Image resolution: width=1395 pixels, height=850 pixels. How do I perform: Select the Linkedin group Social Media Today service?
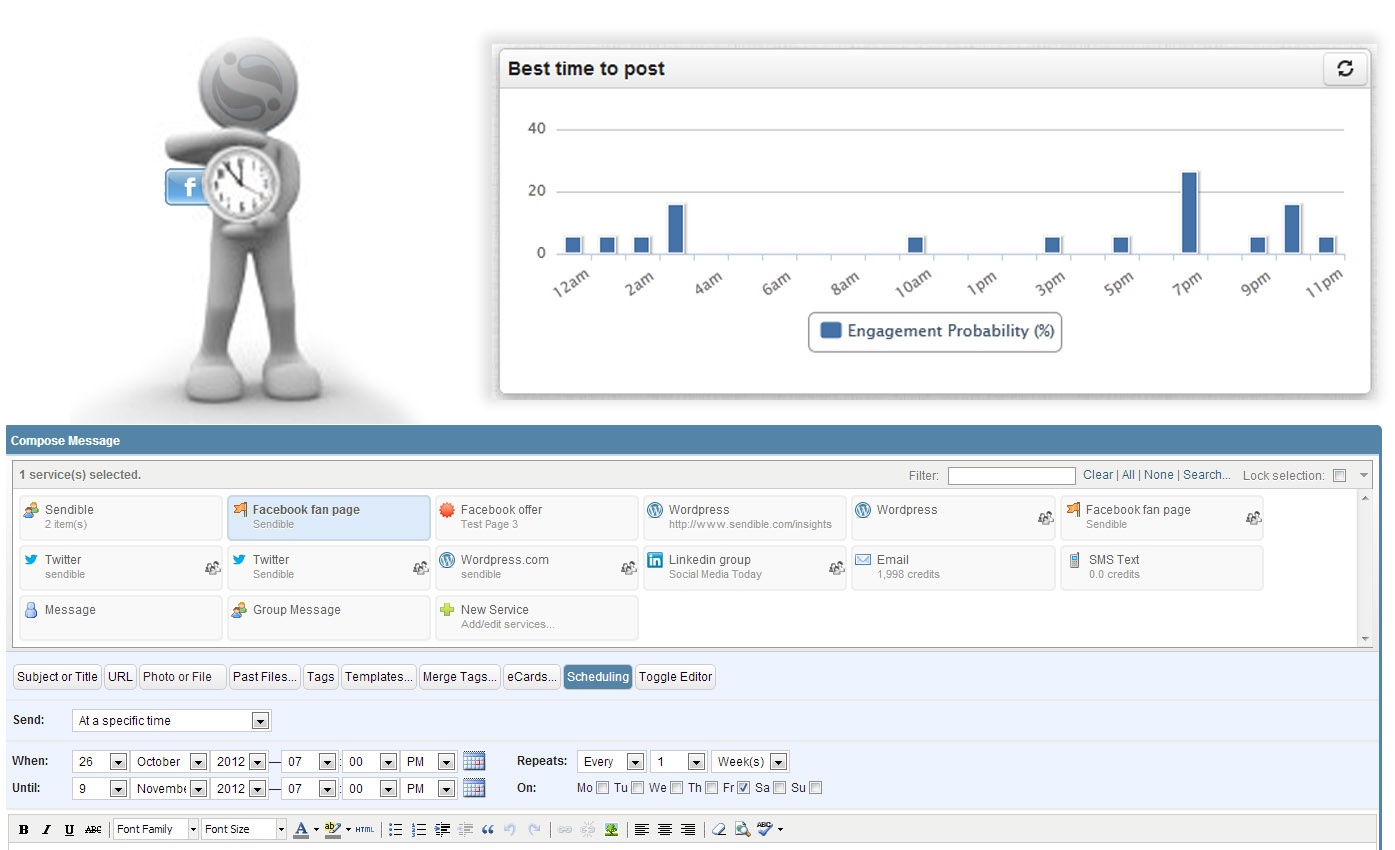click(x=746, y=567)
